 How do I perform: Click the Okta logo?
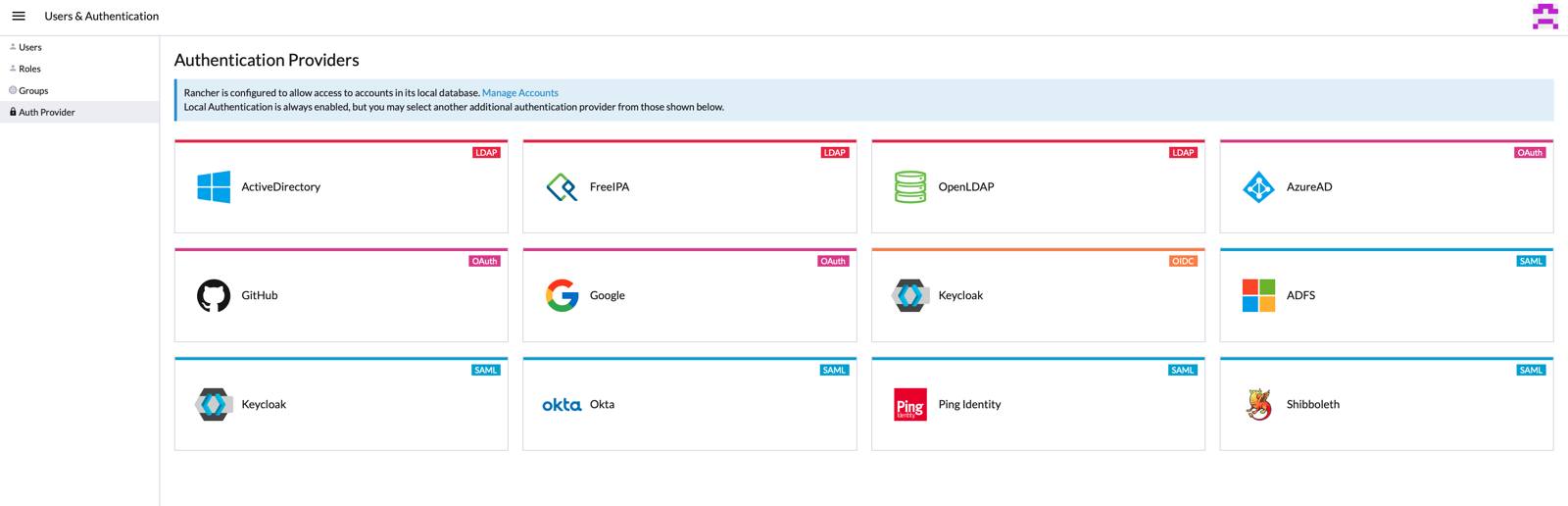pos(562,404)
